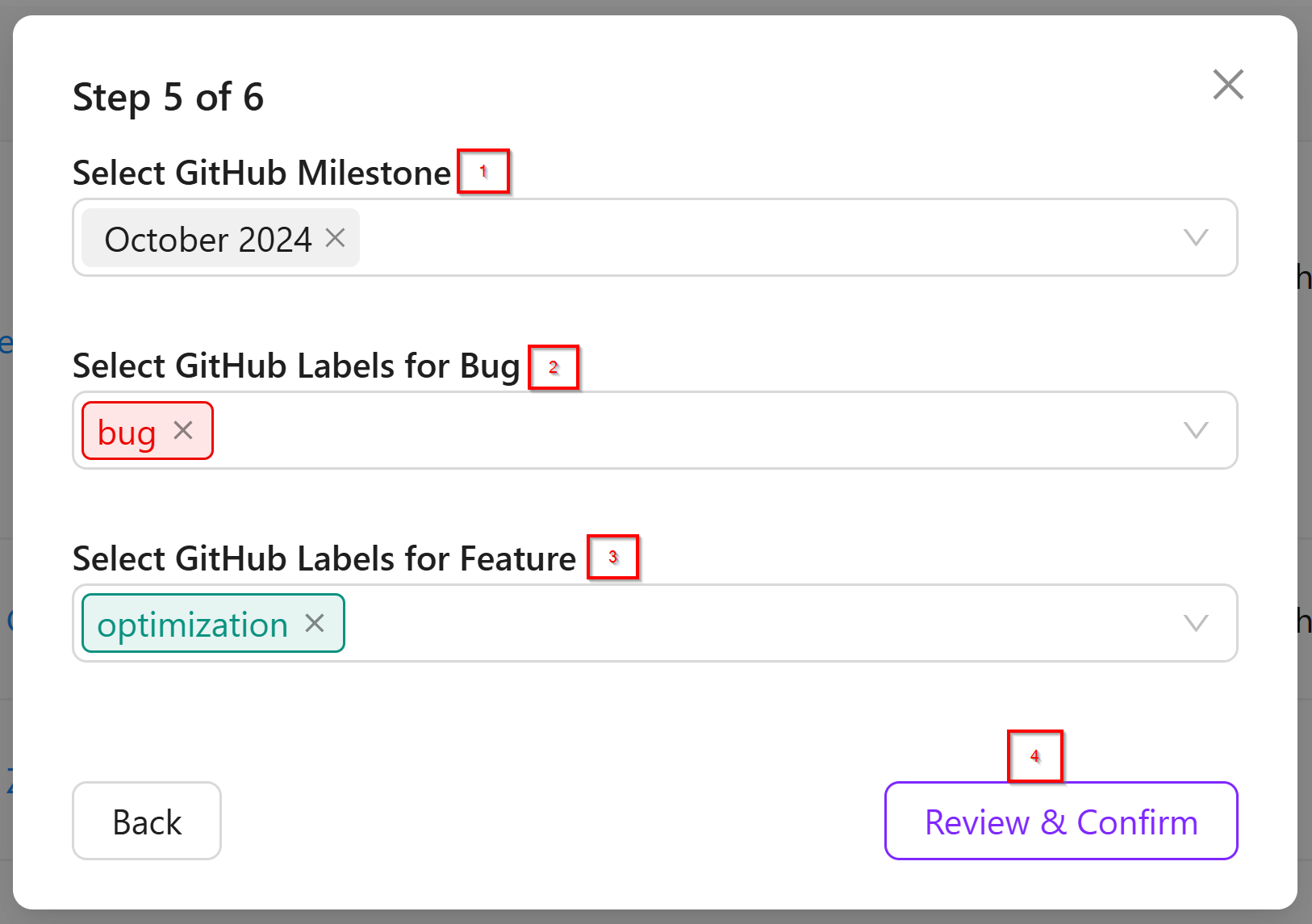Click the Review & Confirm button
The image size is (1312, 924).
1060,822
